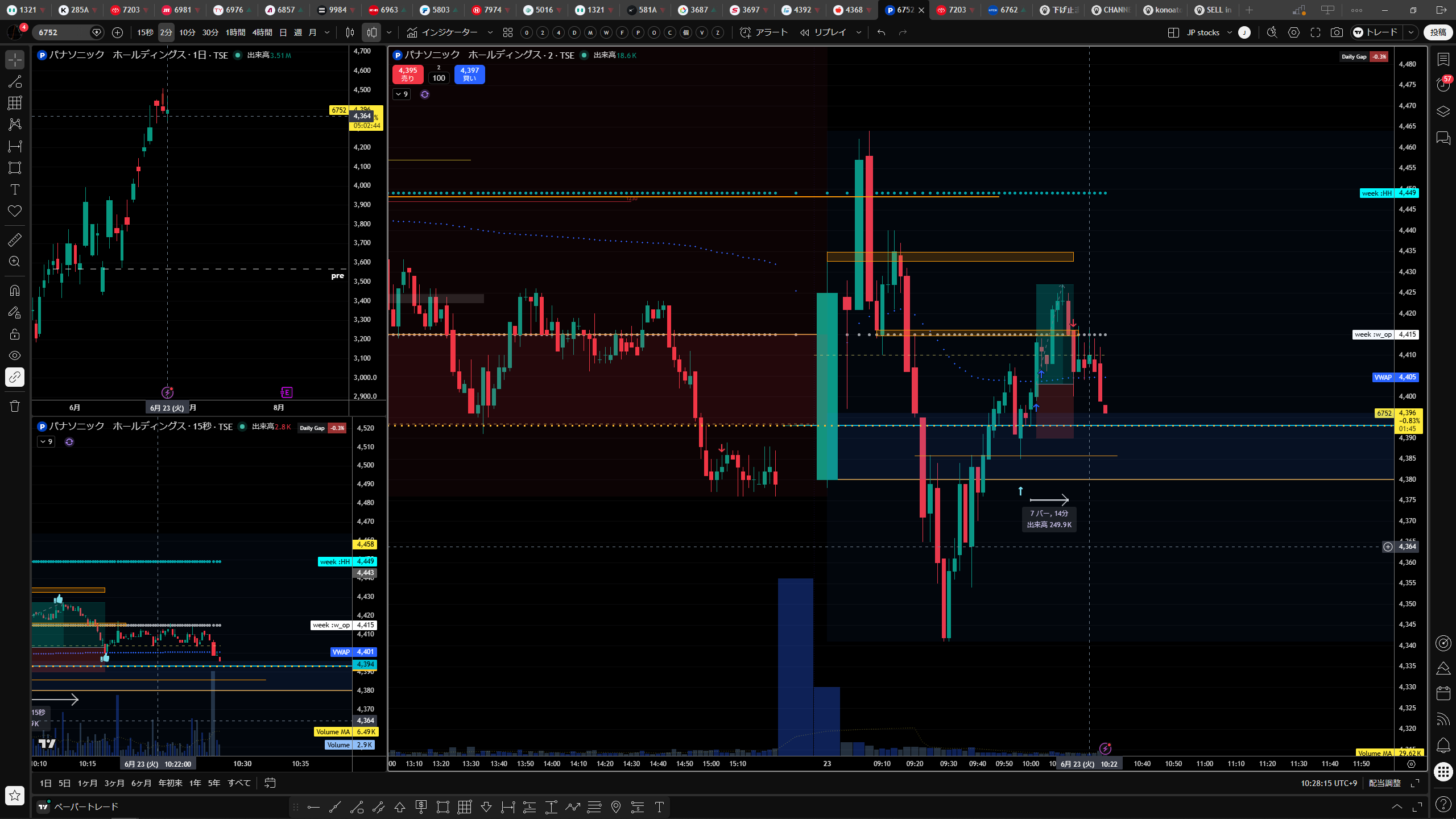Collapse the indicator legend showing 9

pyautogui.click(x=402, y=94)
